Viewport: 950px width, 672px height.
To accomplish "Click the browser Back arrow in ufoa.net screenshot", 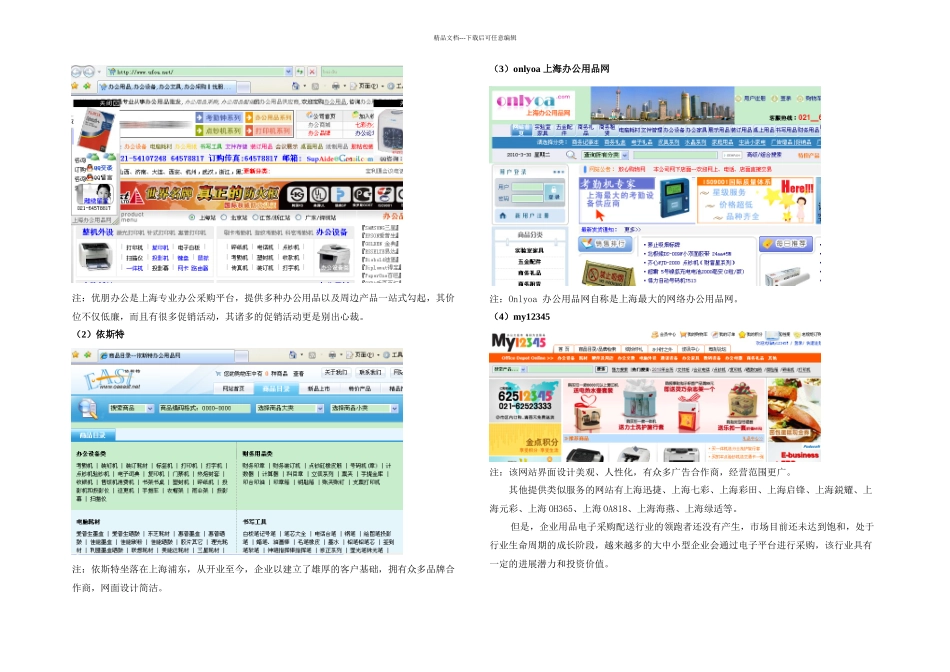I will (x=76, y=72).
